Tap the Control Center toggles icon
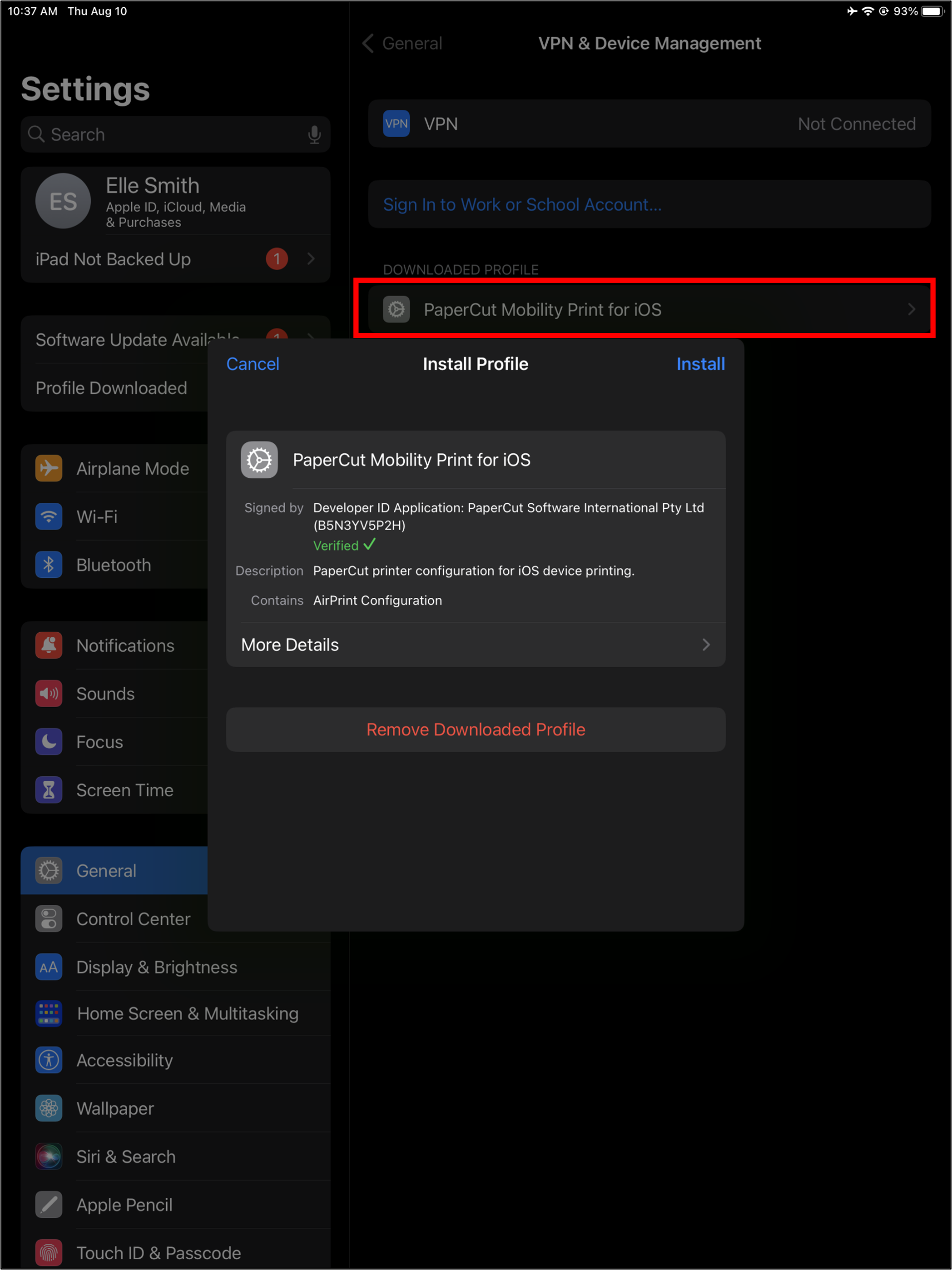952x1270 pixels. coord(49,919)
